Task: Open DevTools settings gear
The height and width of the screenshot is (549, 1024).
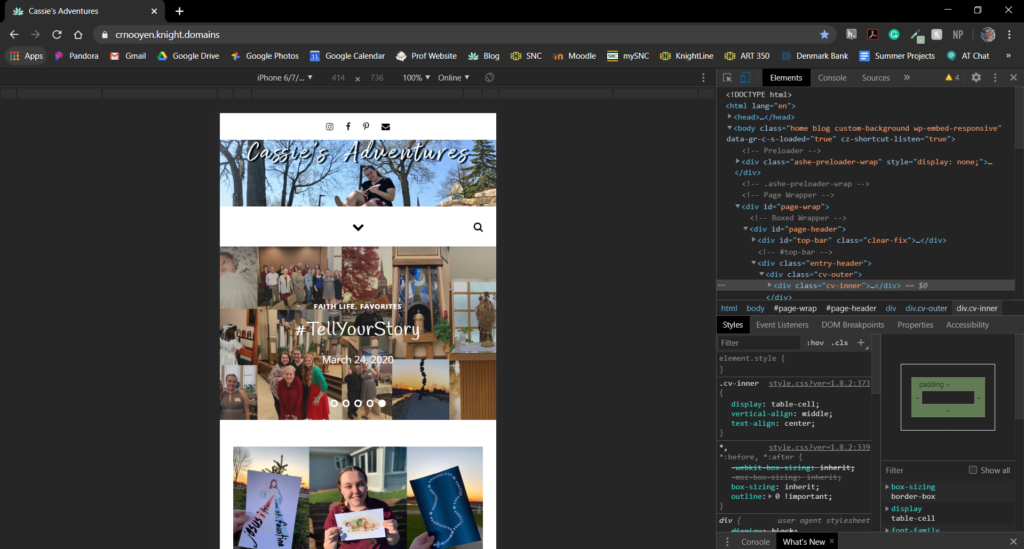Action: [x=976, y=78]
